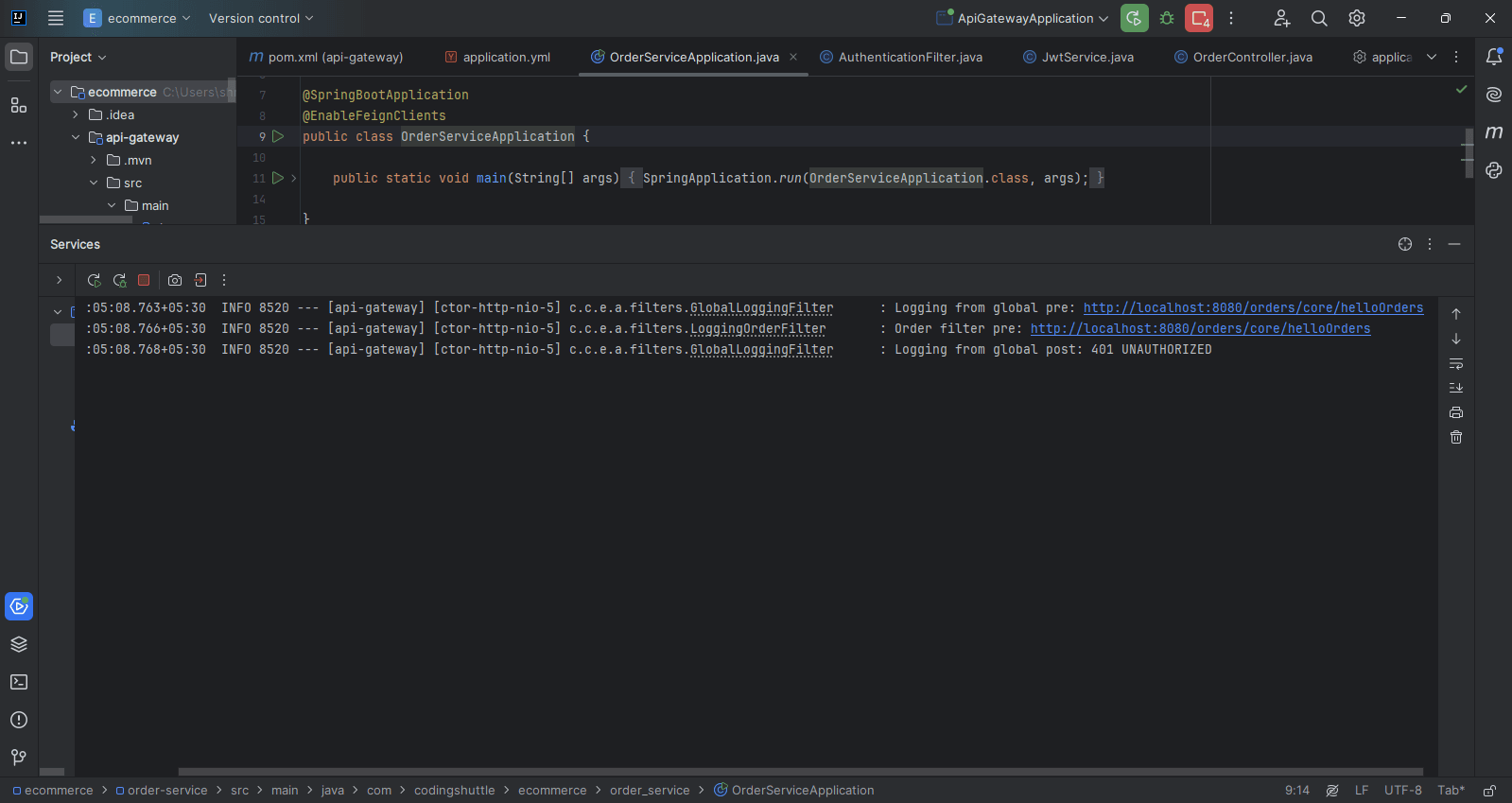Switch to application.yml tab
This screenshot has width=1512, height=803.
click(x=497, y=57)
